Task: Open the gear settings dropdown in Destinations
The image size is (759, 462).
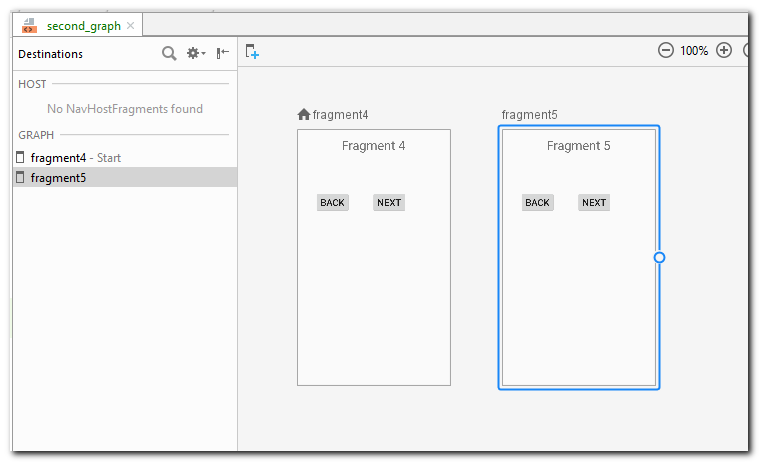Action: click(x=195, y=53)
